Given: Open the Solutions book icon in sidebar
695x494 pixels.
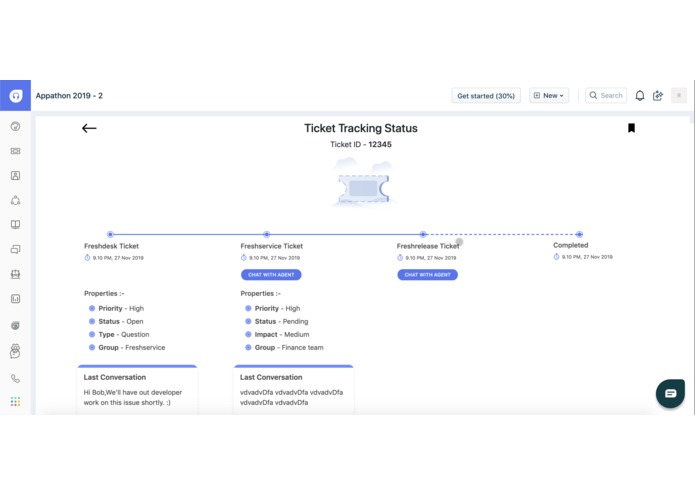Looking at the screenshot, I should 16,225.
